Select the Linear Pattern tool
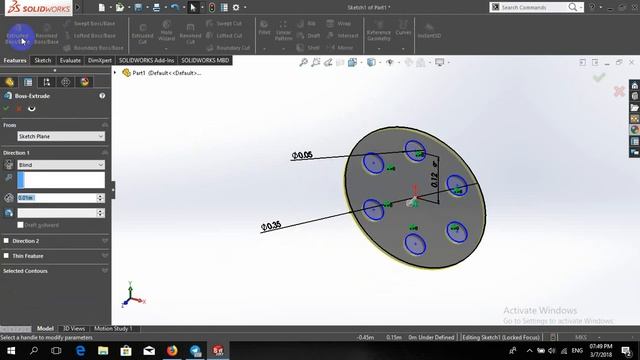Image resolution: width=640 pixels, height=360 pixels. coord(283,31)
